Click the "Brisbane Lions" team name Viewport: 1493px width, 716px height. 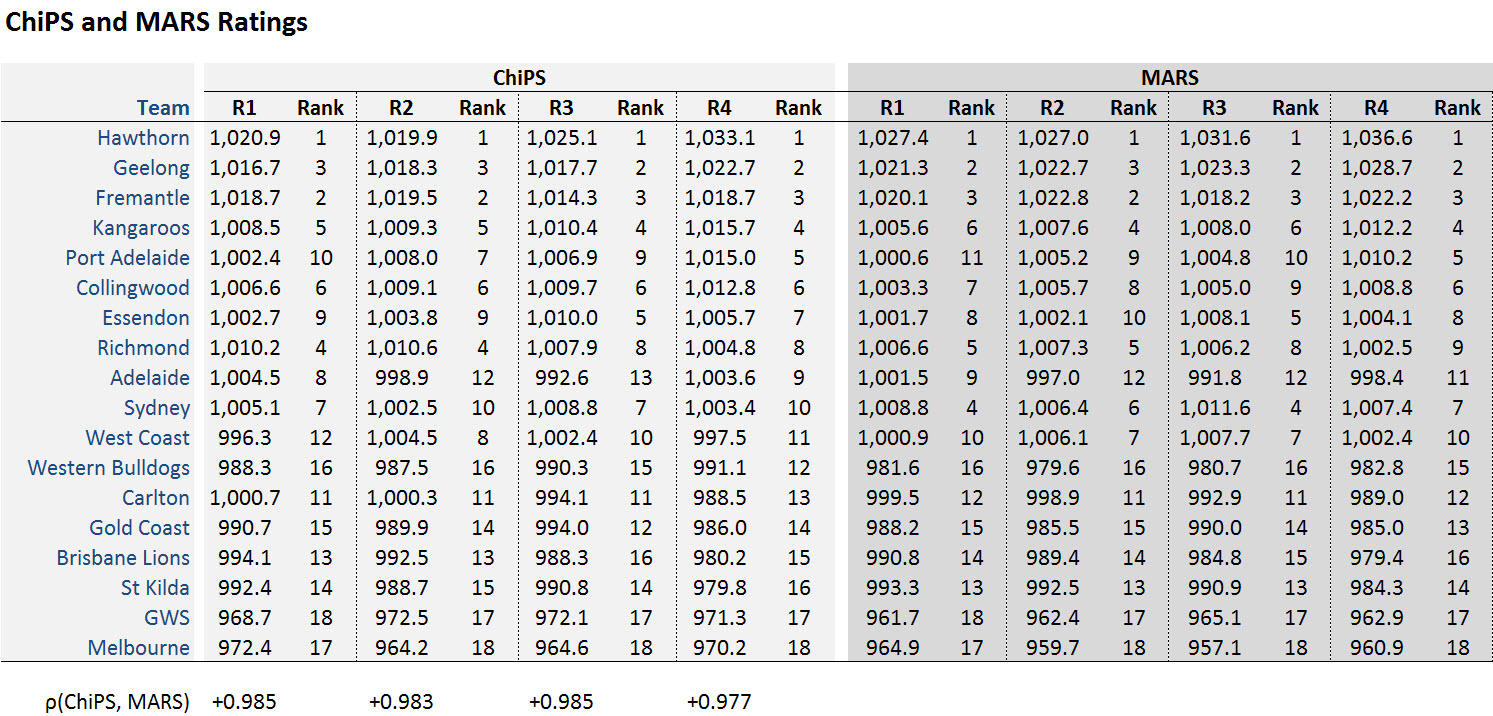tap(123, 558)
